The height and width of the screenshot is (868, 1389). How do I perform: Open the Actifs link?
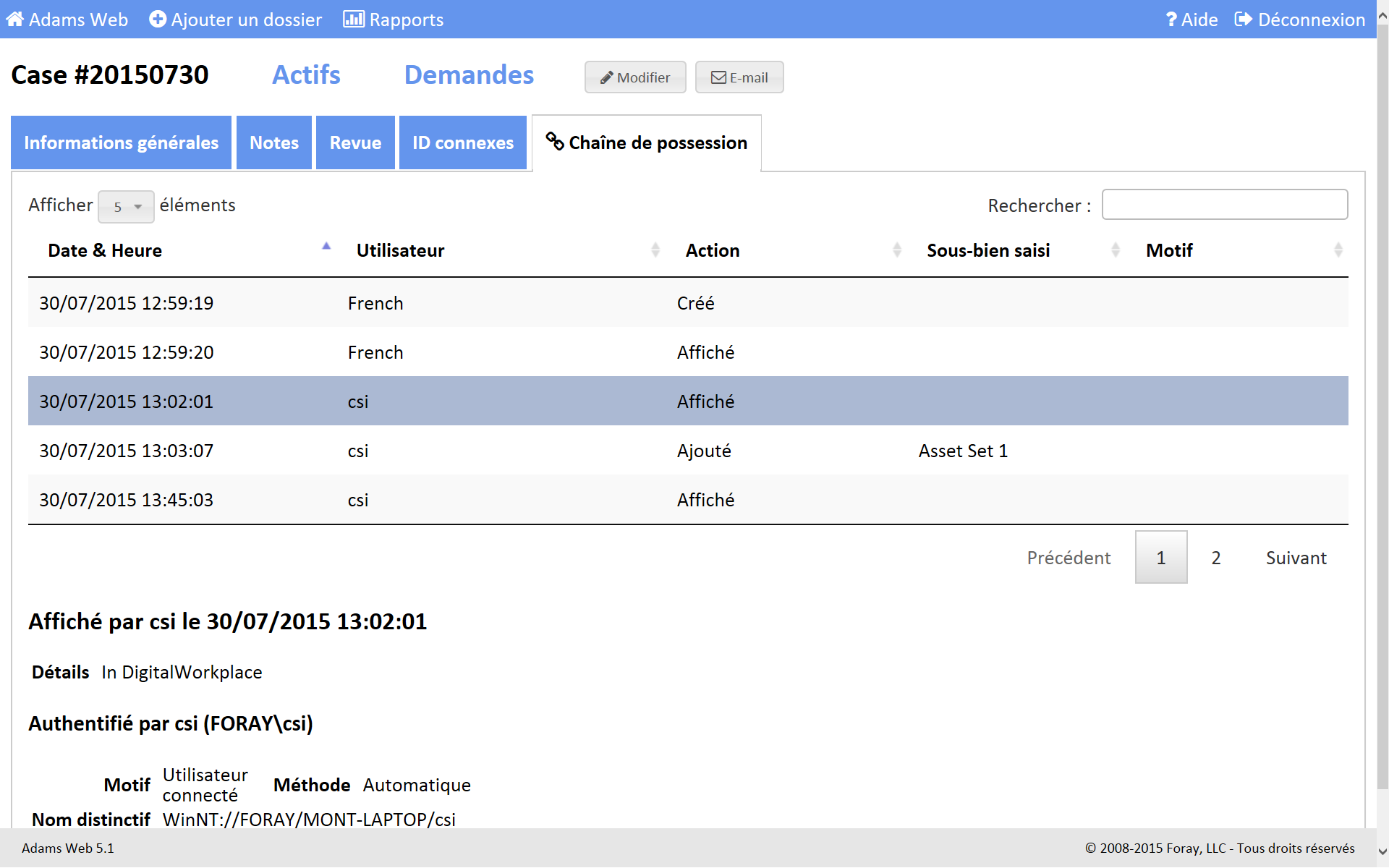(306, 75)
